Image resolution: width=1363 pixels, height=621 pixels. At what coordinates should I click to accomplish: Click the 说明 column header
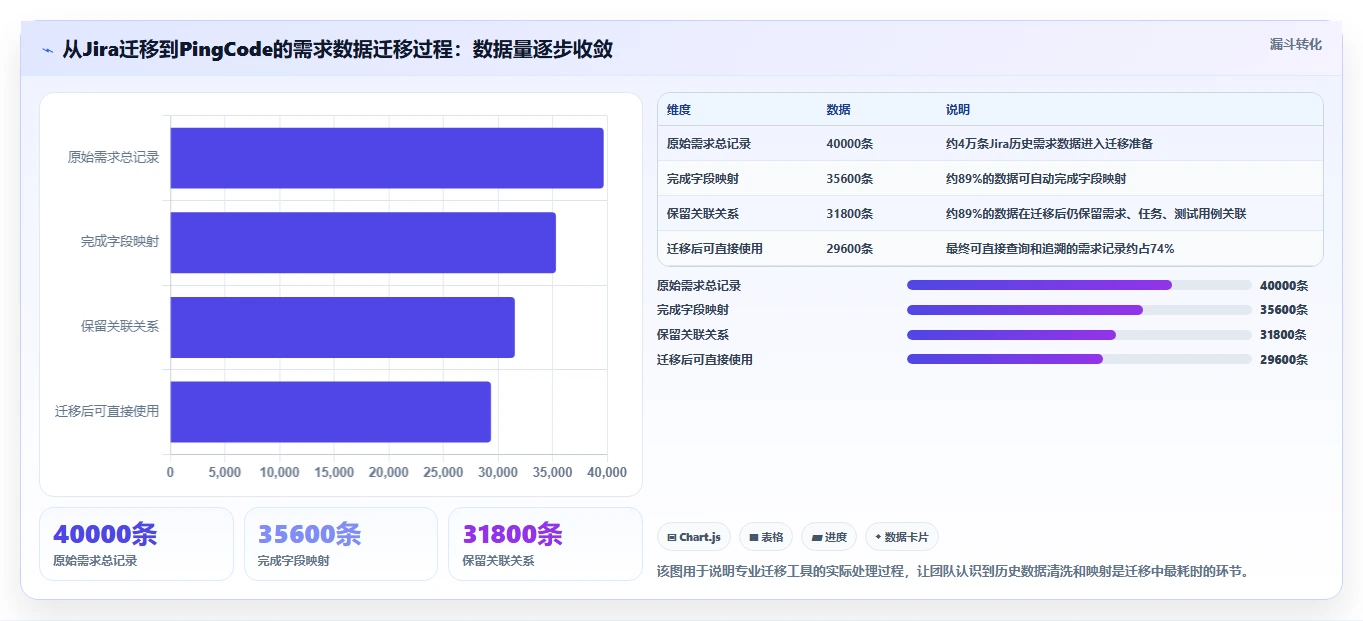click(x=958, y=110)
